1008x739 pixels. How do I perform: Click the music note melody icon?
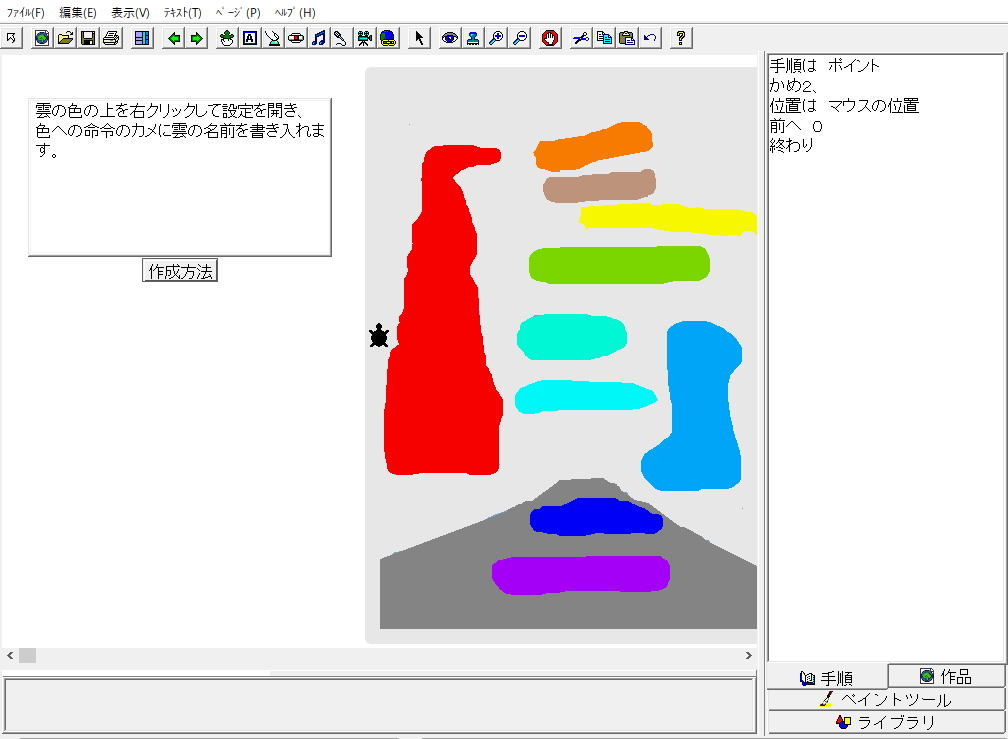click(319, 38)
